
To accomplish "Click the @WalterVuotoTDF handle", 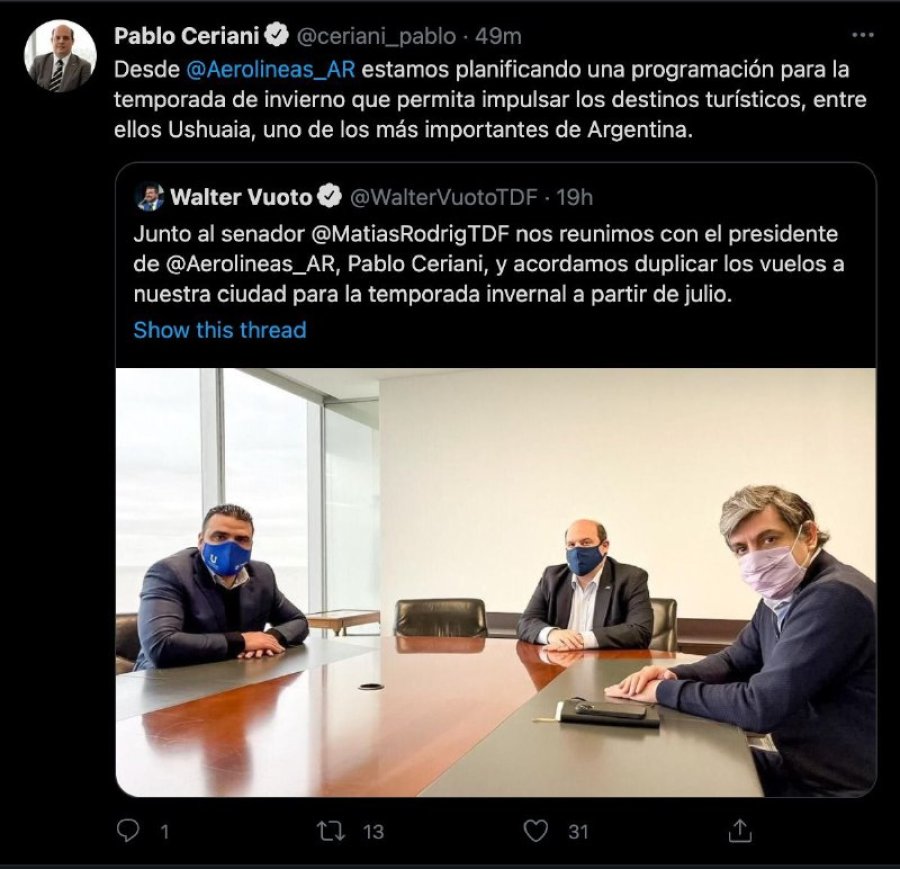I will (x=444, y=197).
